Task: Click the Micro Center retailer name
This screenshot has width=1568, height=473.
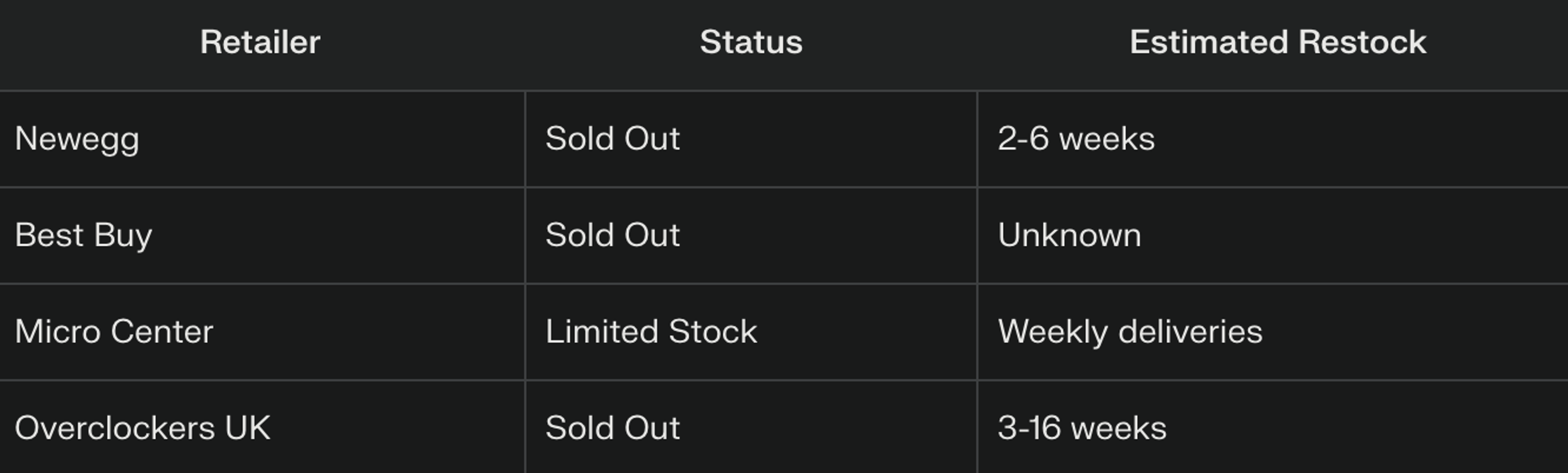Action: pos(114,332)
